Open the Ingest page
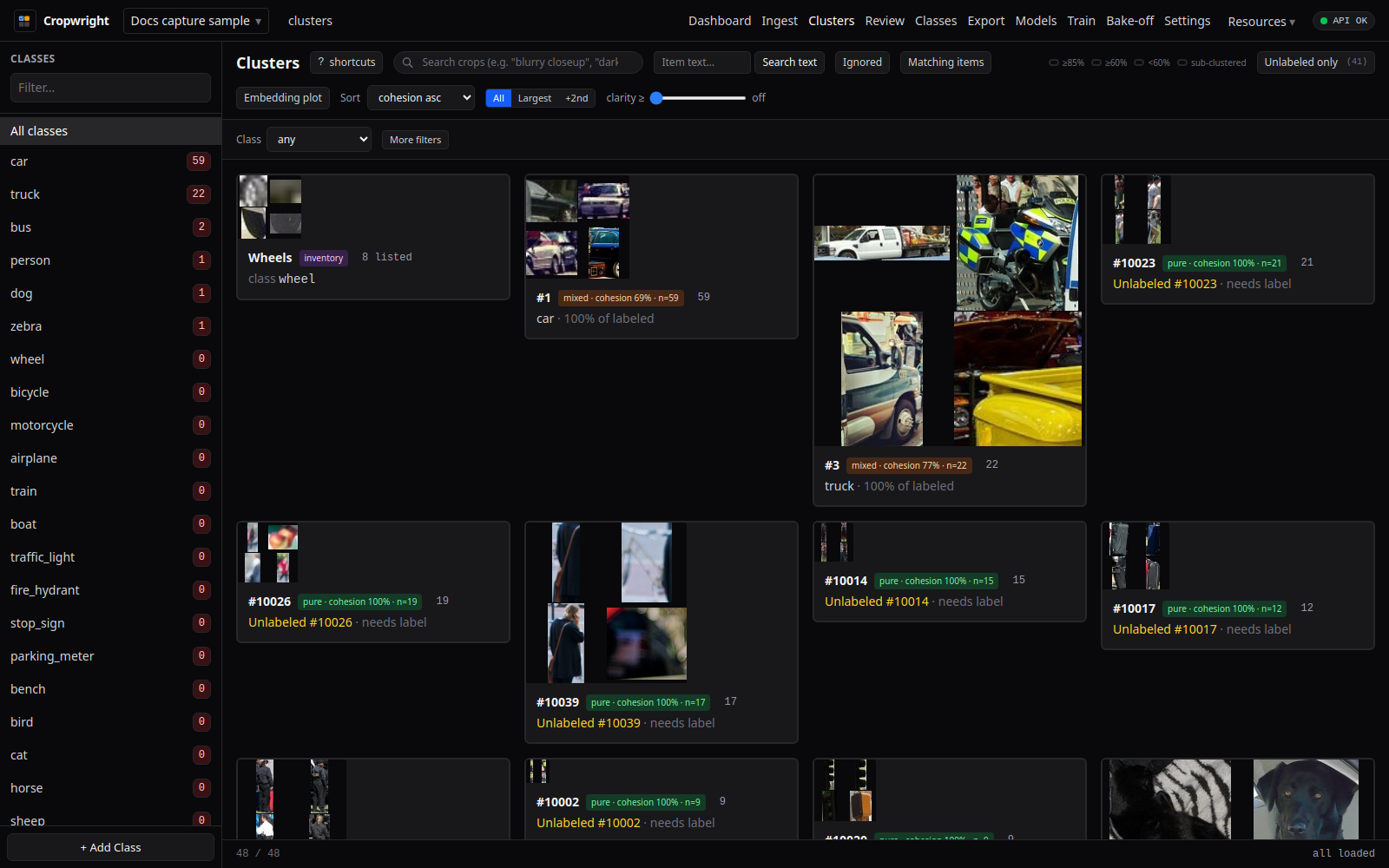This screenshot has height=868, width=1389. pyautogui.click(x=780, y=21)
